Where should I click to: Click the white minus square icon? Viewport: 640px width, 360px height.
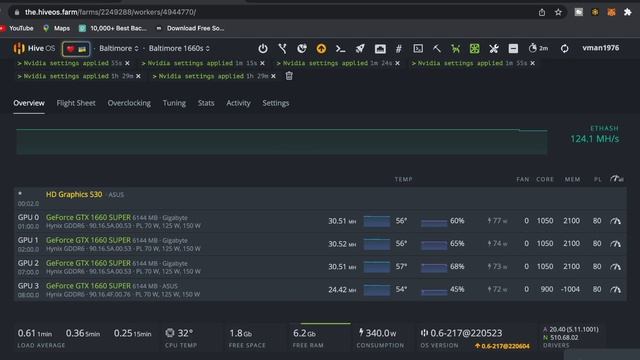click(513, 49)
